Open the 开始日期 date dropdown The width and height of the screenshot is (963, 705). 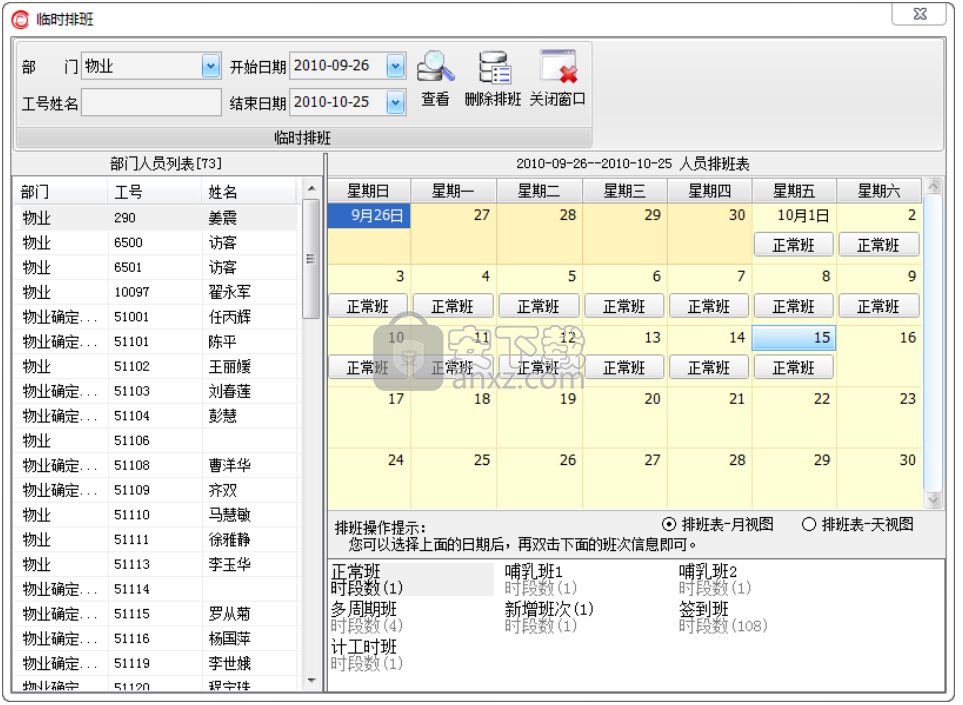(396, 66)
